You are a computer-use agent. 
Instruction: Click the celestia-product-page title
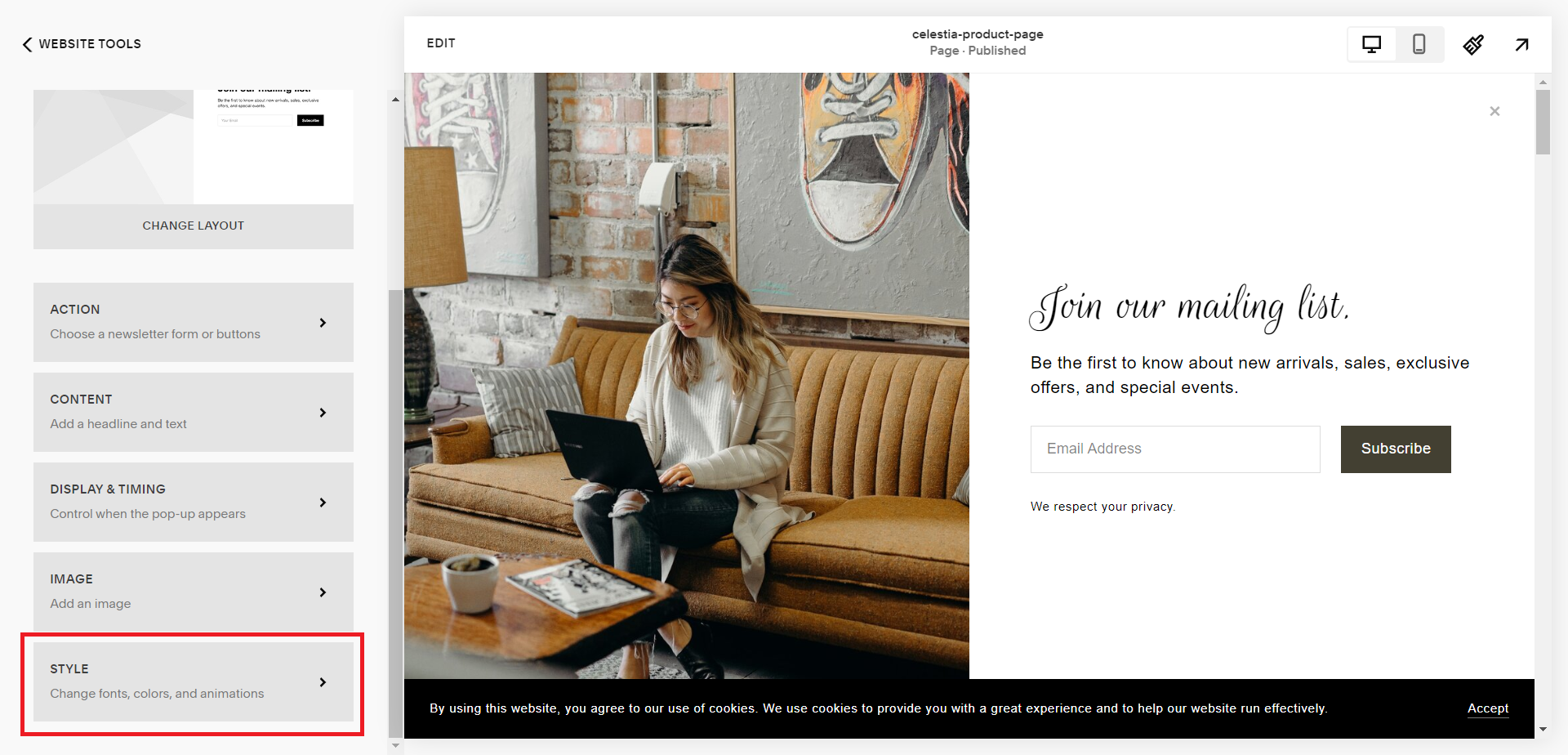pyautogui.click(x=978, y=34)
